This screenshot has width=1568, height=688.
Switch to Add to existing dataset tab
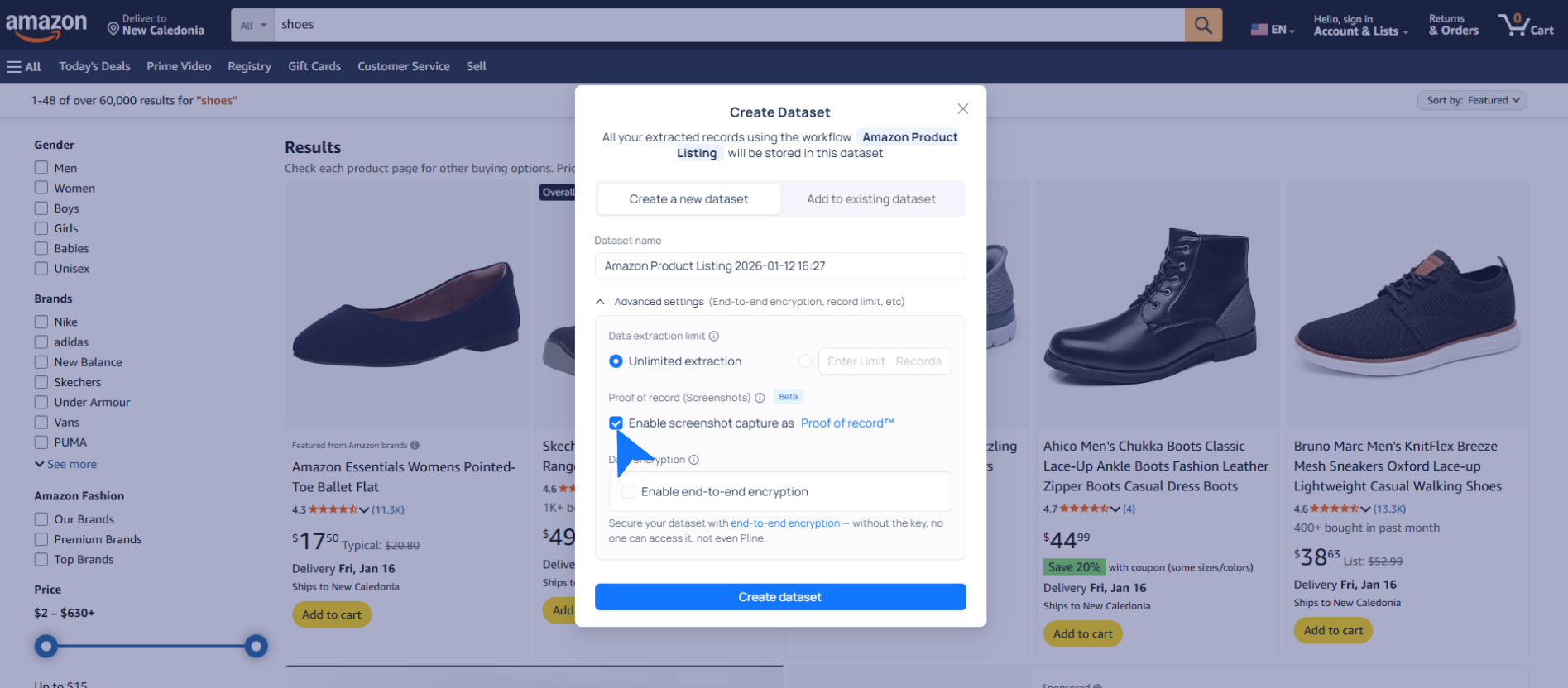coord(870,199)
